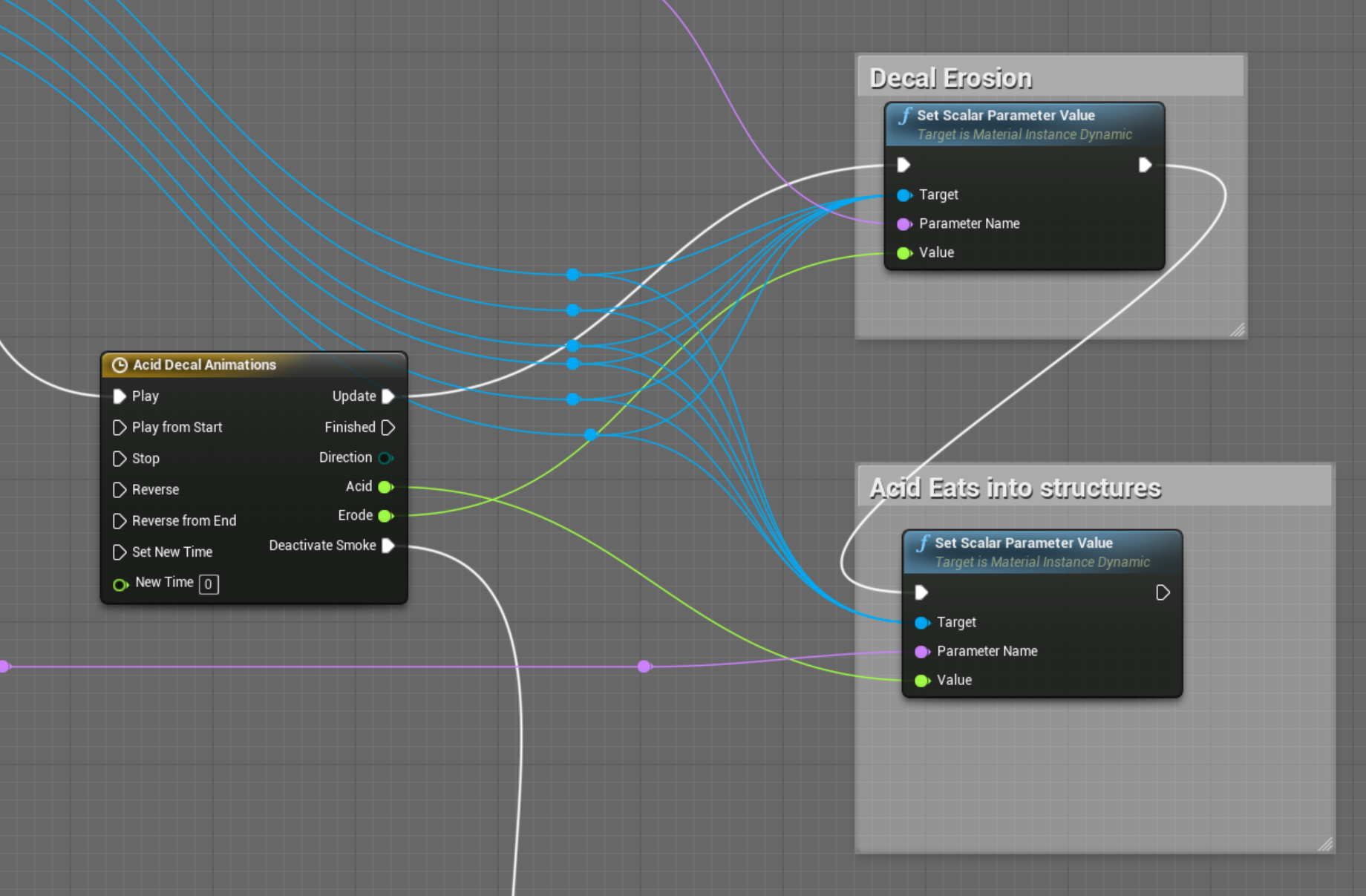The height and width of the screenshot is (896, 1366).
Task: Click the purple reroute node on wire
Action: (x=644, y=667)
